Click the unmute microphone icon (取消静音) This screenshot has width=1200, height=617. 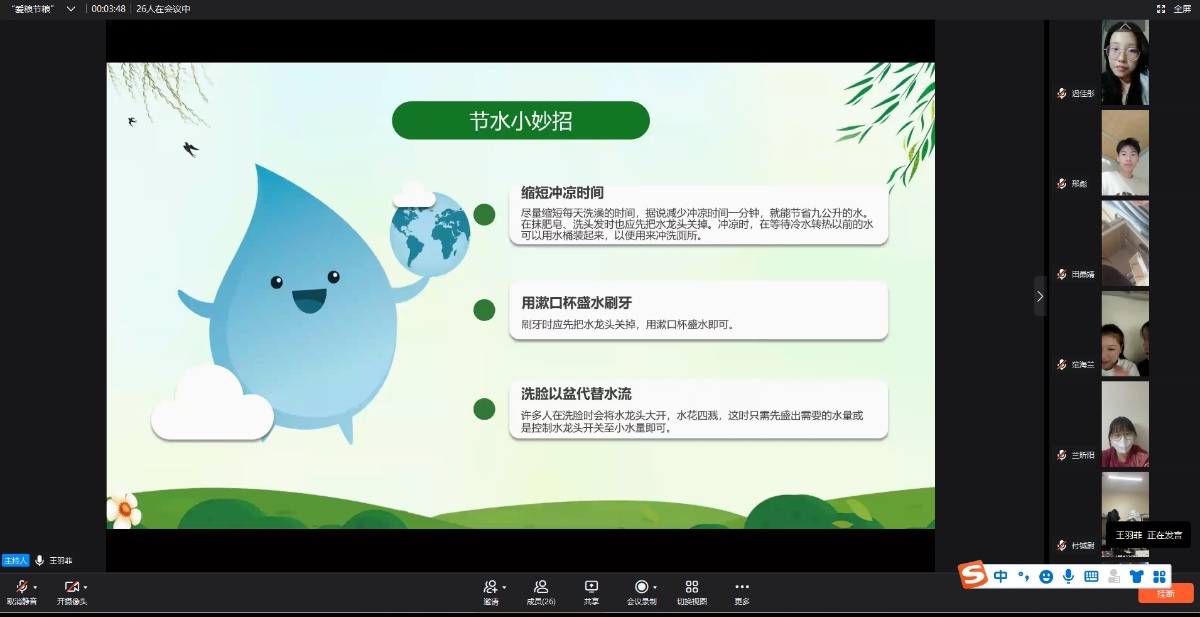(20, 586)
